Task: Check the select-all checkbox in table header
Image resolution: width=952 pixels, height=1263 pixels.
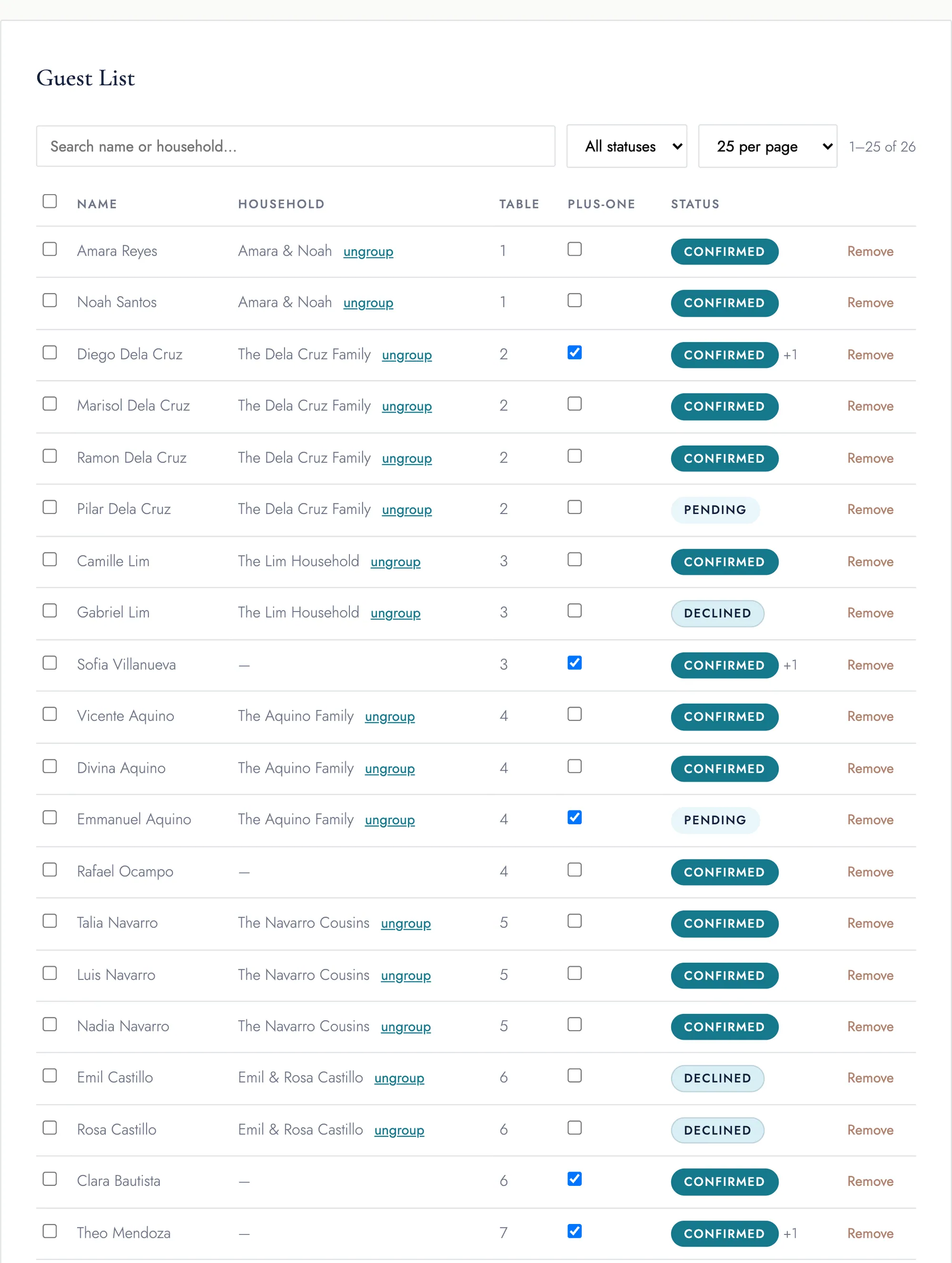Action: click(x=50, y=202)
